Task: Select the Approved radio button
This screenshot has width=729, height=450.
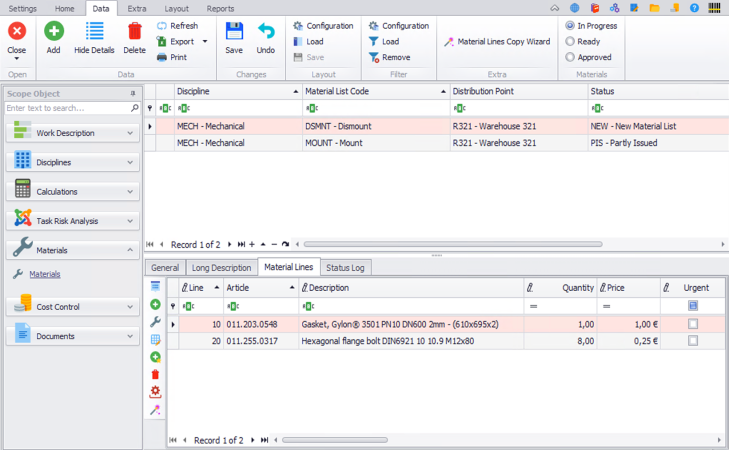Action: (570, 57)
